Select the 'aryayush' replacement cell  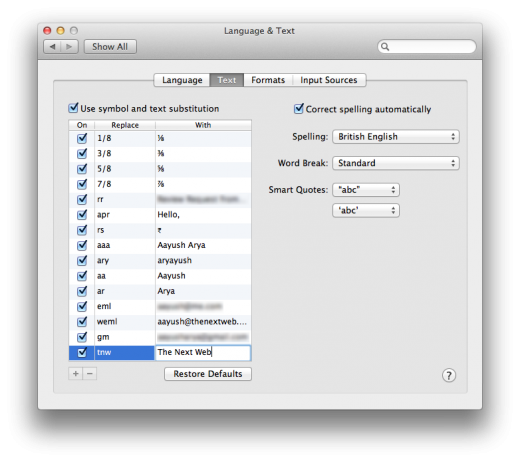[x=203, y=260]
